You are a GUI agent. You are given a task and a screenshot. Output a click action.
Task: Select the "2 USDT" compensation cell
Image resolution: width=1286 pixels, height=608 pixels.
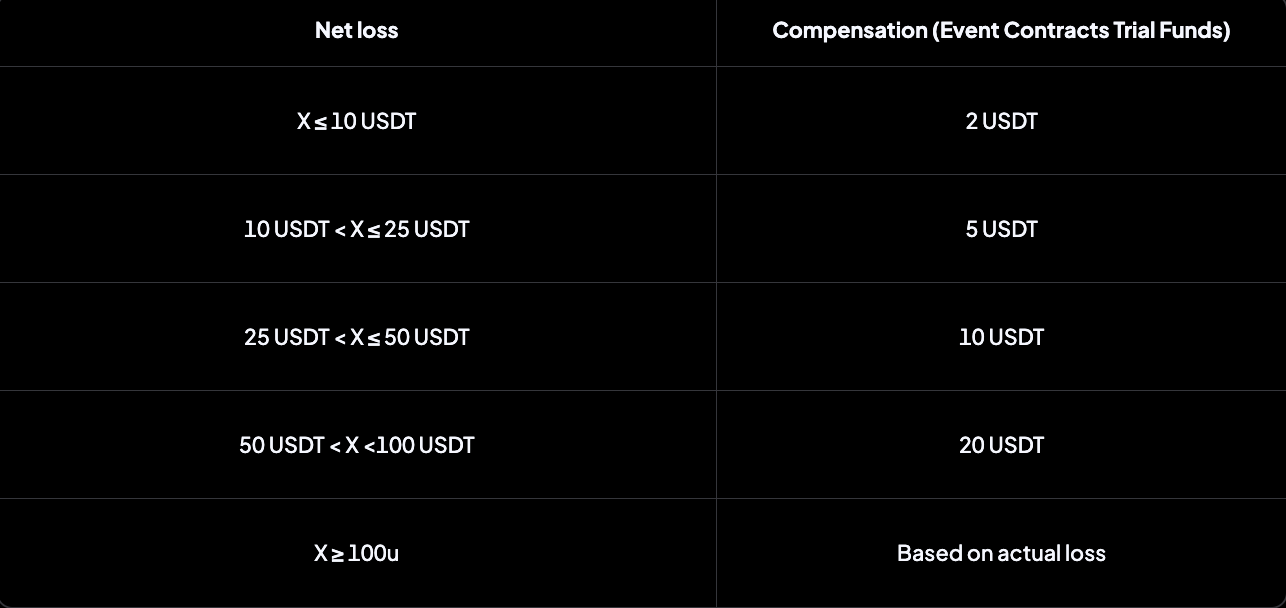point(1001,122)
